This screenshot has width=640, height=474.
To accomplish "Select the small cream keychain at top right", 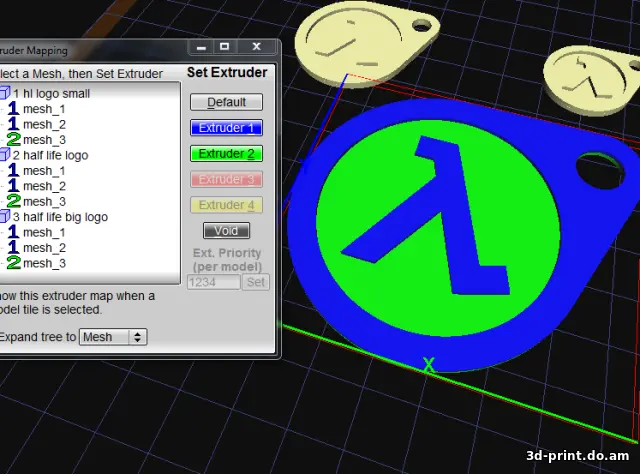I will point(592,82).
